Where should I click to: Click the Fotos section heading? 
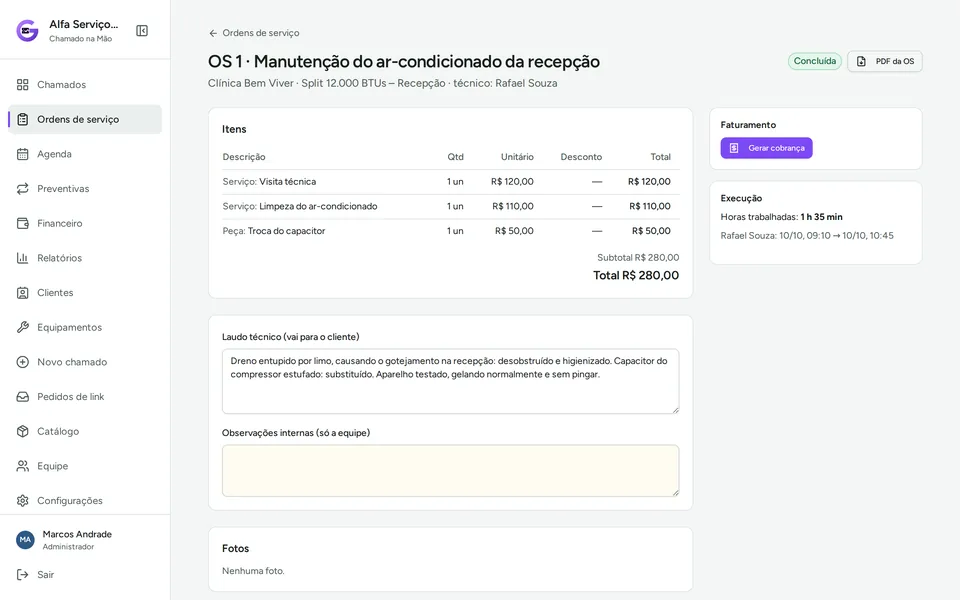[x=236, y=549]
